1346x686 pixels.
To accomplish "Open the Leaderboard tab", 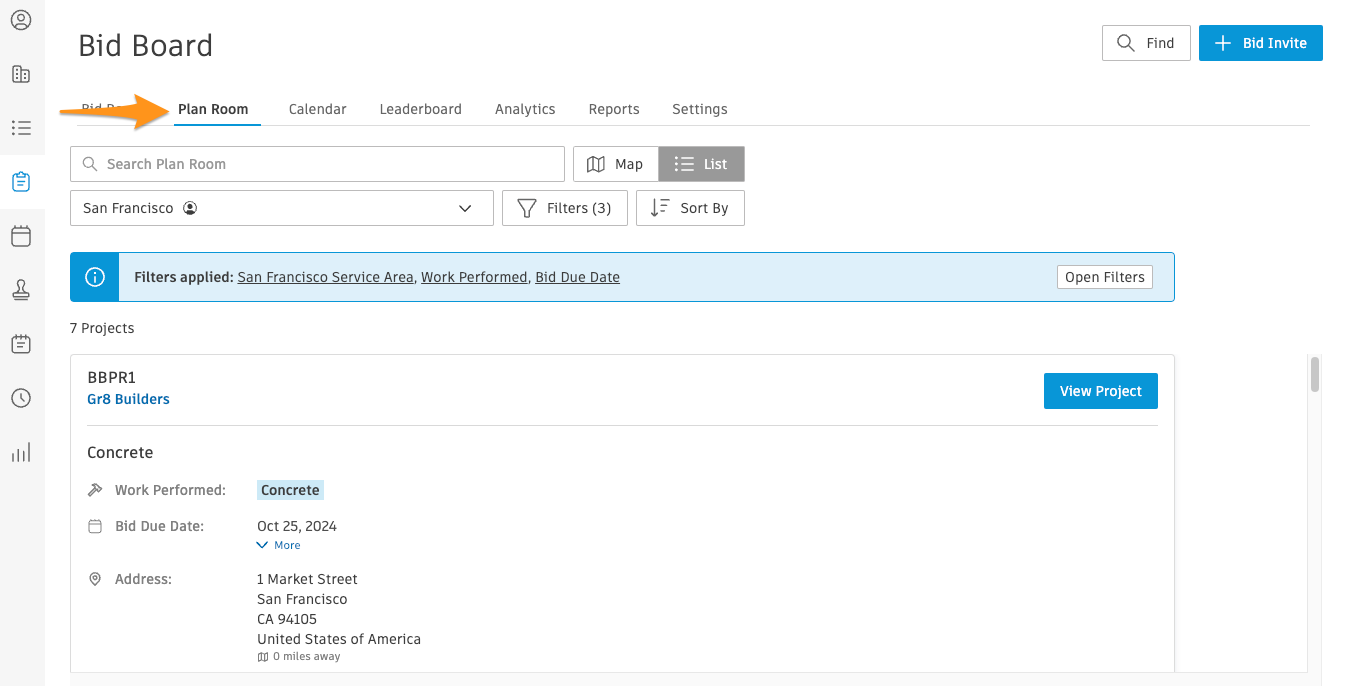I will (x=420, y=108).
